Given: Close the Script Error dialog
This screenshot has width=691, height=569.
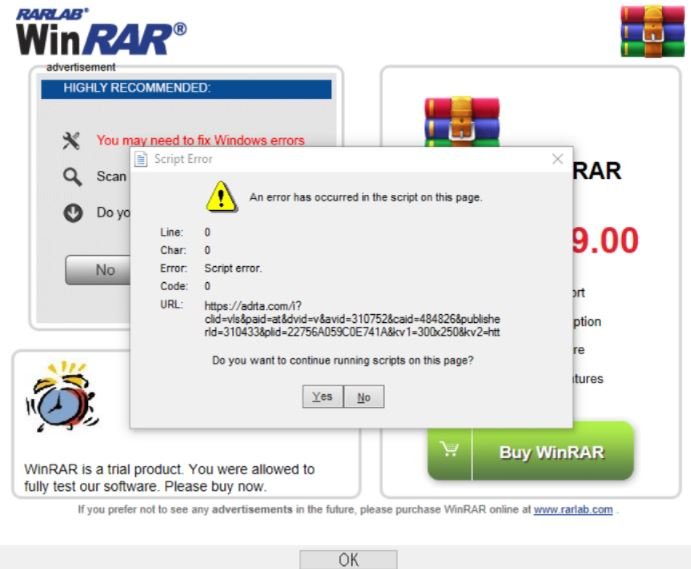Looking at the screenshot, I should tap(557, 159).
